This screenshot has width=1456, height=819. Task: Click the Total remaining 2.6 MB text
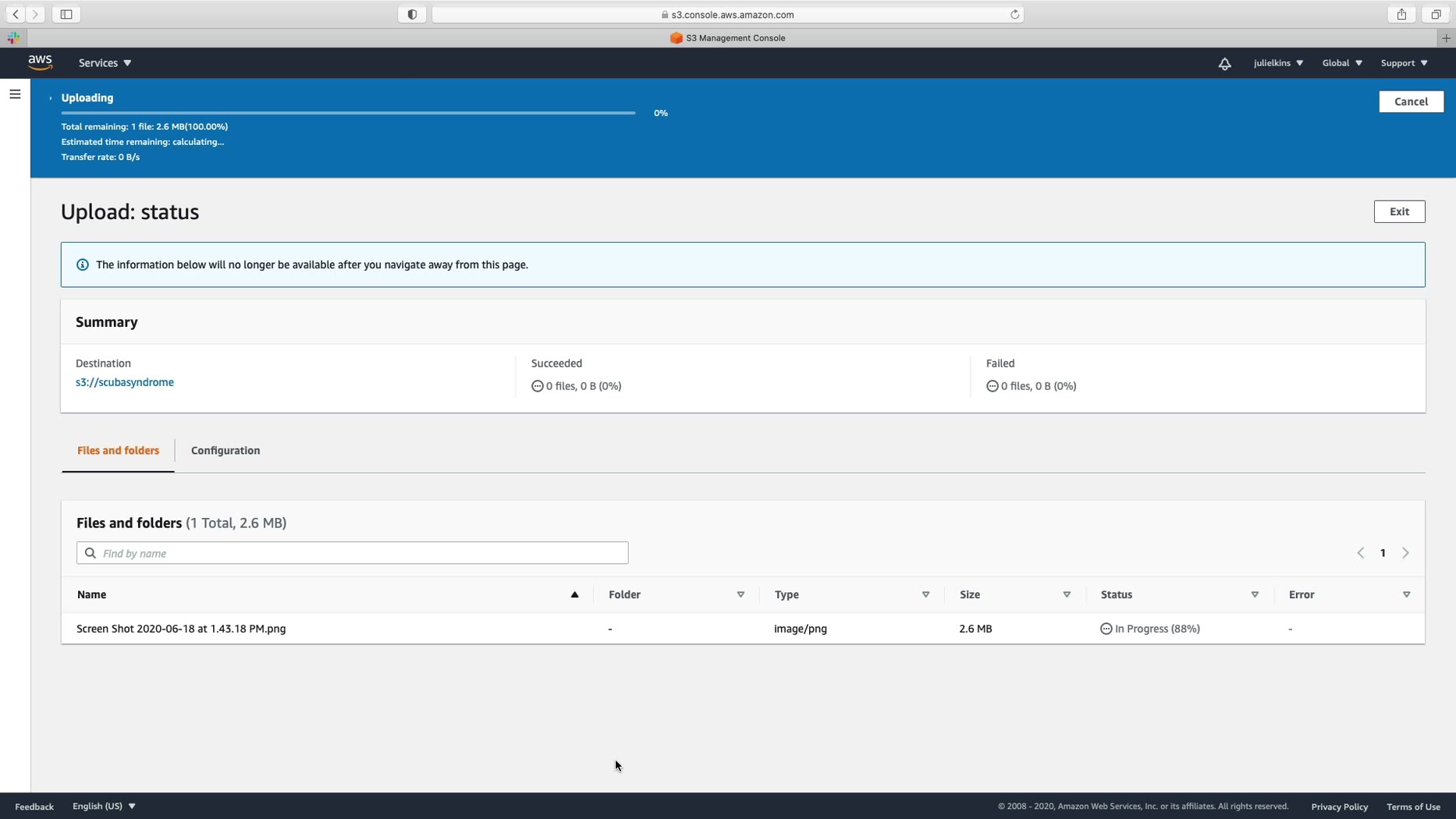[x=144, y=126]
